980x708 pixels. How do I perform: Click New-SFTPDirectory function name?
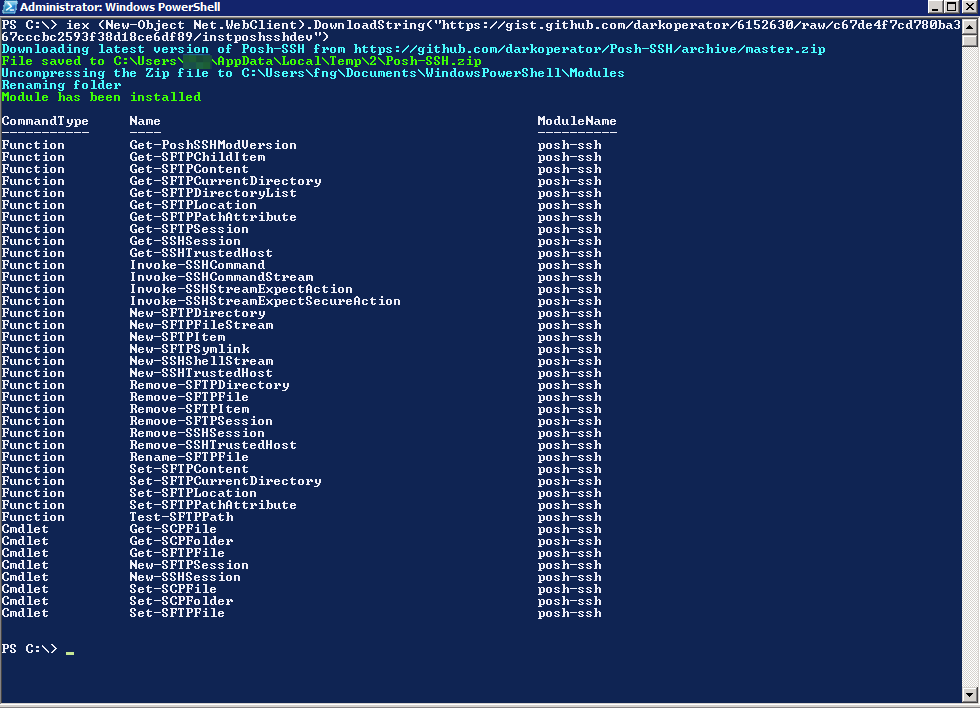point(198,313)
